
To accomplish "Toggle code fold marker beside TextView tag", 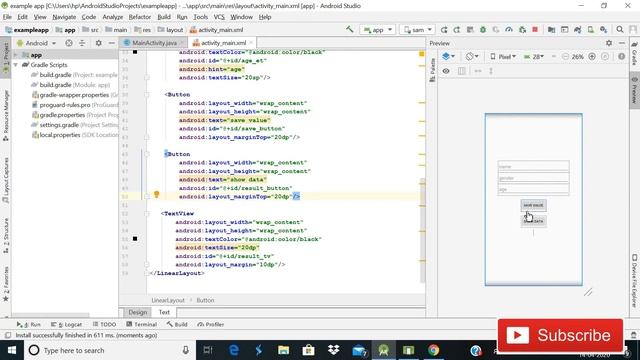I will (x=147, y=213).
